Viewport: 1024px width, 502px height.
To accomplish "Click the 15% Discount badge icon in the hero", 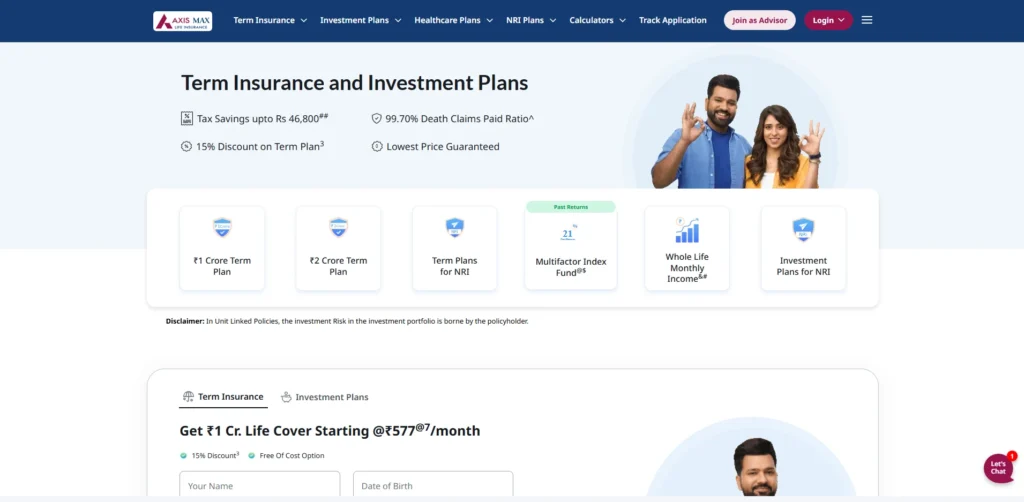I will [x=186, y=146].
